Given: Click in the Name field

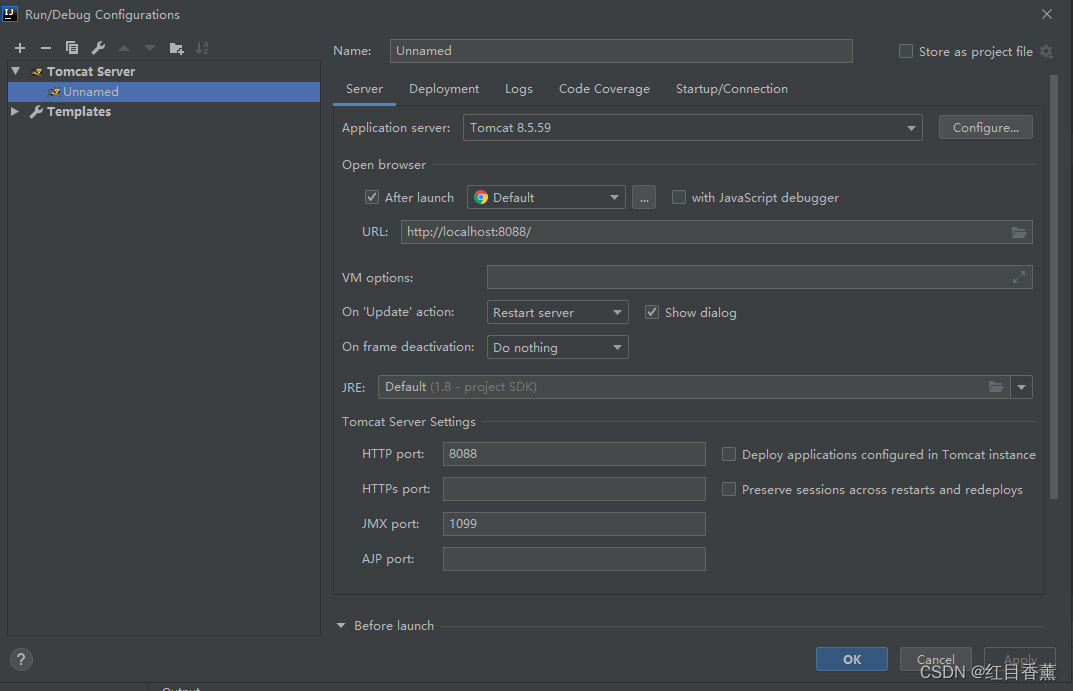Looking at the screenshot, I should (x=621, y=51).
